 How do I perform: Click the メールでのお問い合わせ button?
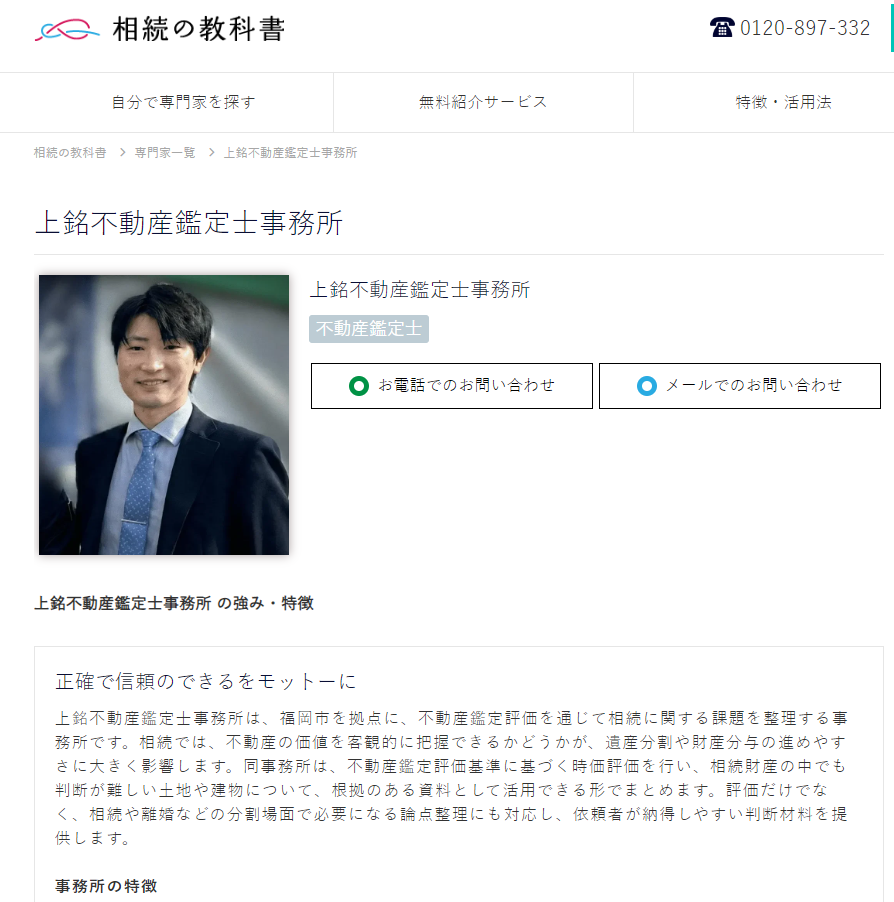click(x=740, y=386)
